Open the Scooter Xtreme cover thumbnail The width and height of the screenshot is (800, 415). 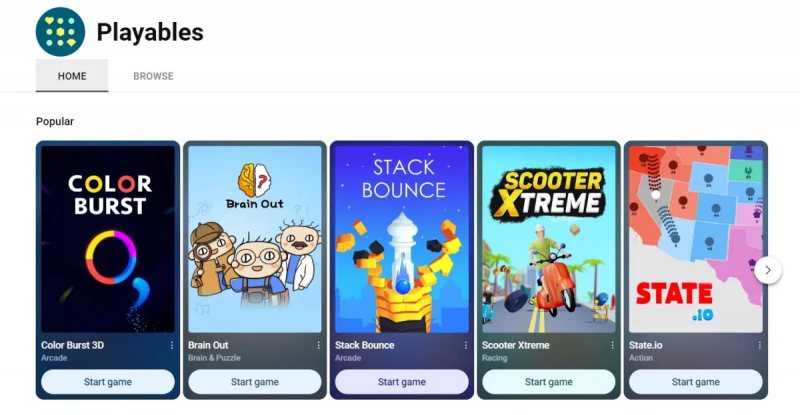(x=548, y=239)
